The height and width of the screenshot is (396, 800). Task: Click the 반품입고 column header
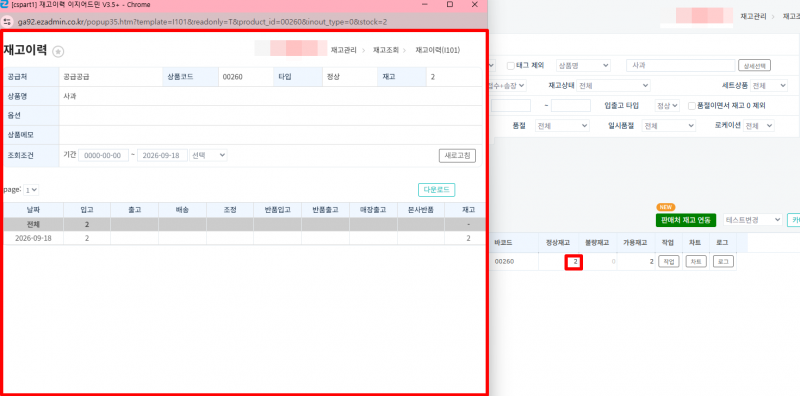coord(277,210)
